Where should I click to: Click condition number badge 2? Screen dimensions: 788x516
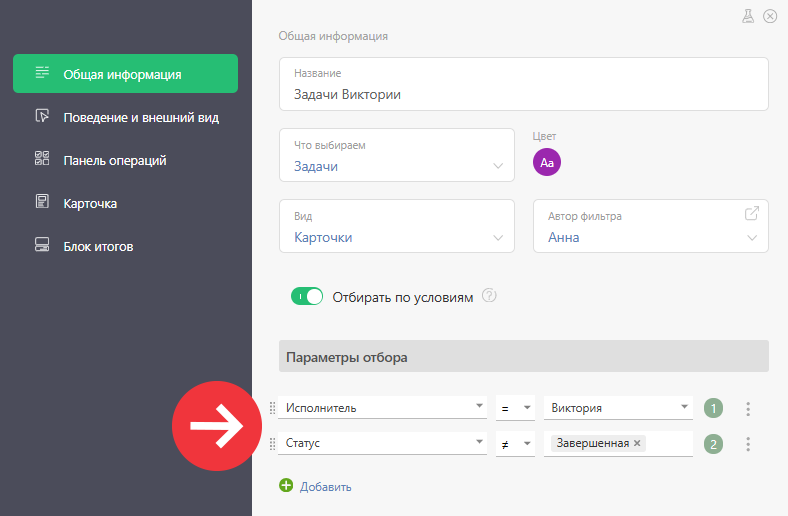point(713,444)
